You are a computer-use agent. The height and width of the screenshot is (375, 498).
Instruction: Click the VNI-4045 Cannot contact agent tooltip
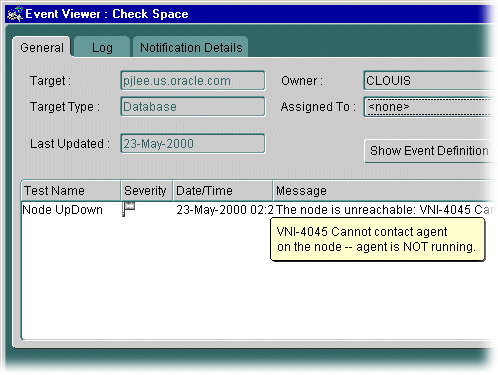377,239
